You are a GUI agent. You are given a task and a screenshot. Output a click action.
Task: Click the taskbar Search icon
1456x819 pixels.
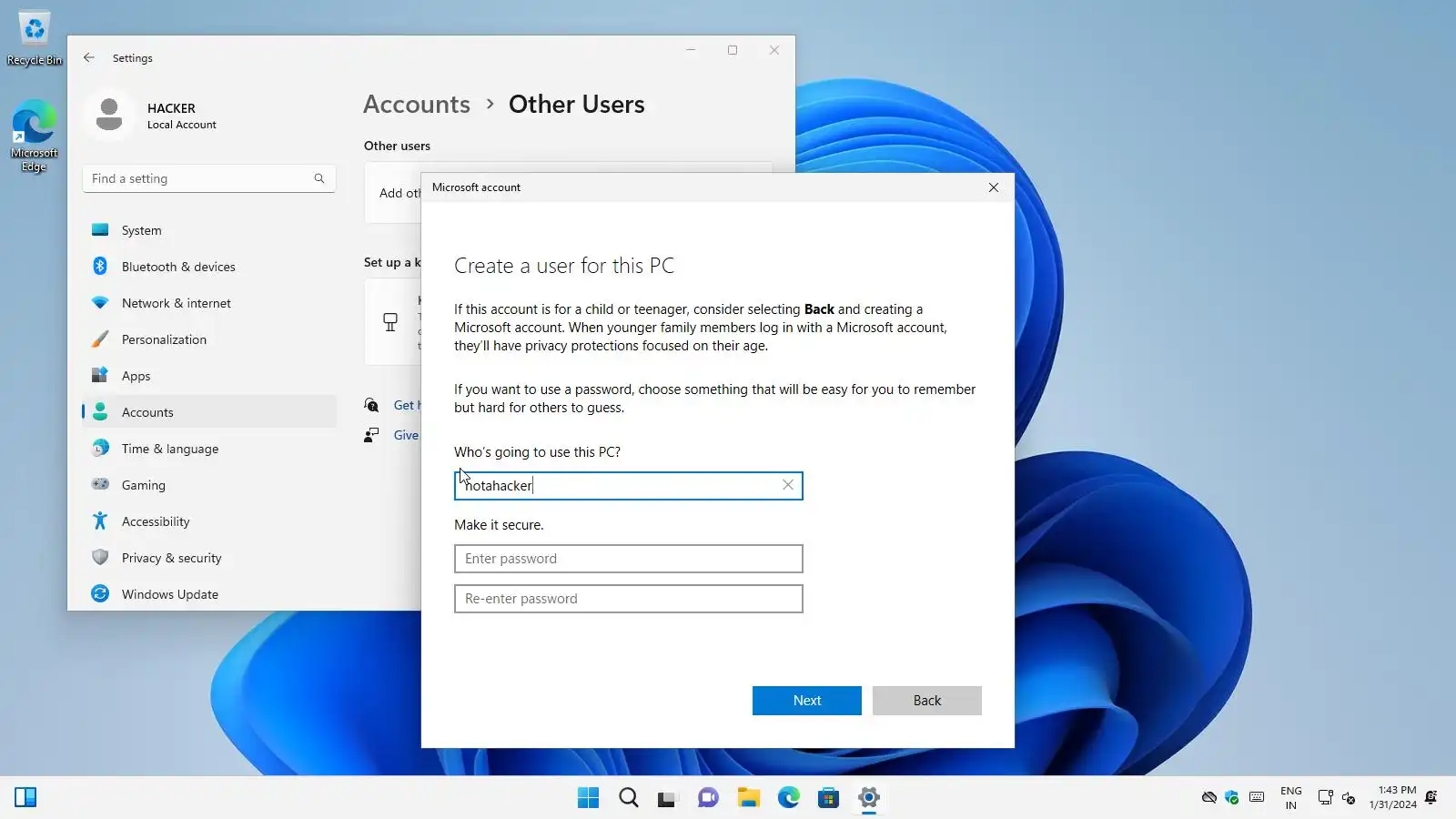coord(629,798)
